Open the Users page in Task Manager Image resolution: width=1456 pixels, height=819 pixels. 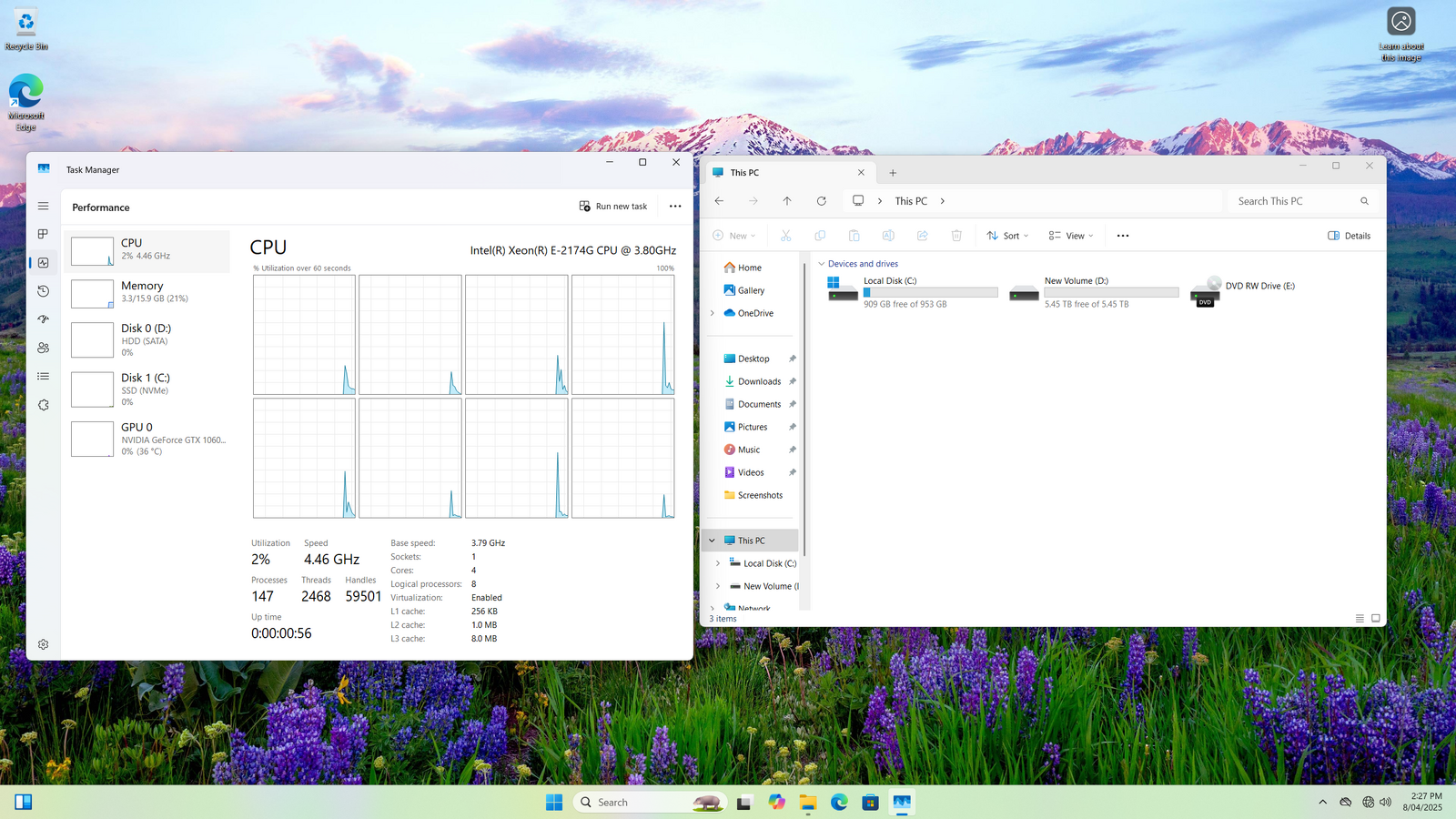point(43,348)
